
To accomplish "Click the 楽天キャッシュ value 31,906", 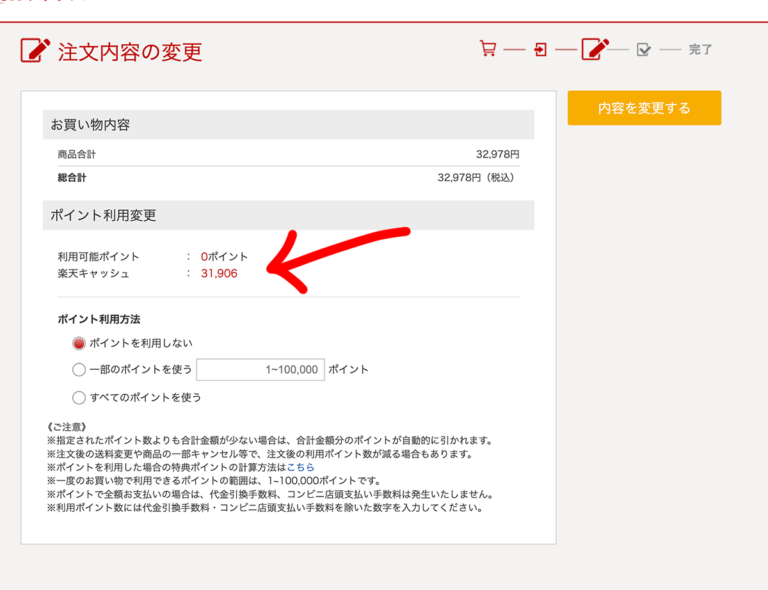I will (219, 273).
